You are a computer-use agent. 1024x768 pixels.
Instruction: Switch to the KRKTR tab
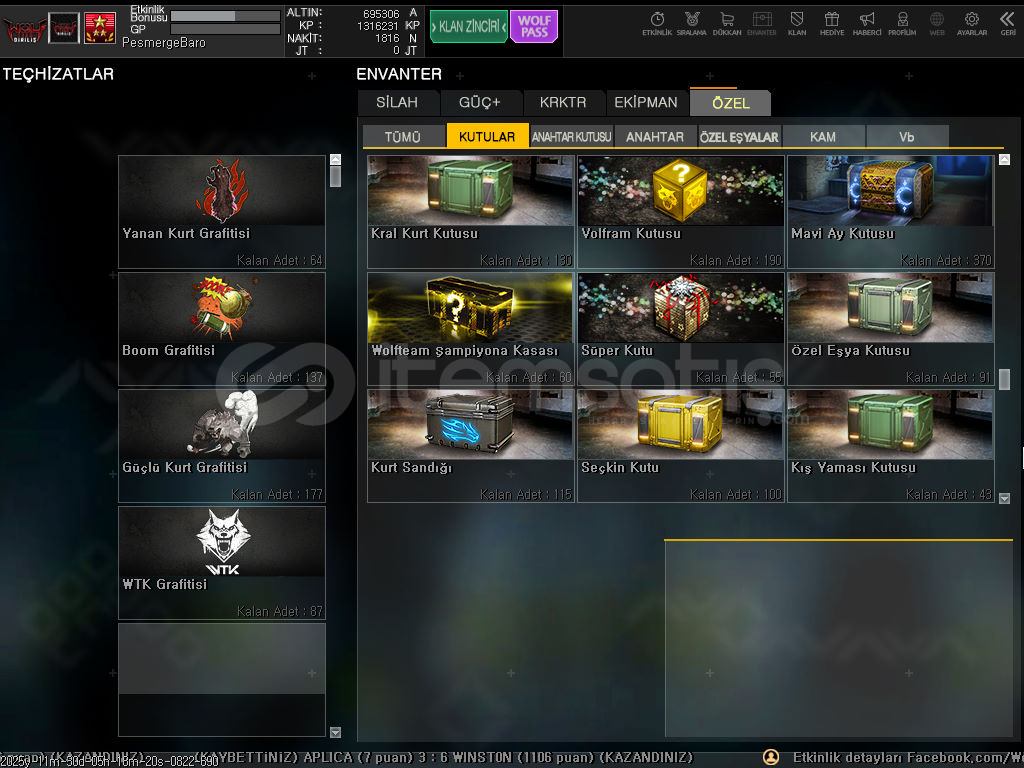pos(563,103)
